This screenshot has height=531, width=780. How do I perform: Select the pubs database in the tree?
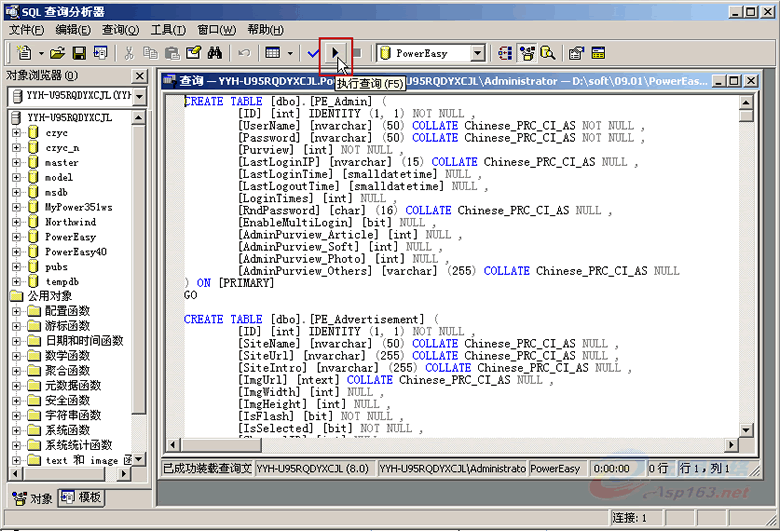(56, 267)
